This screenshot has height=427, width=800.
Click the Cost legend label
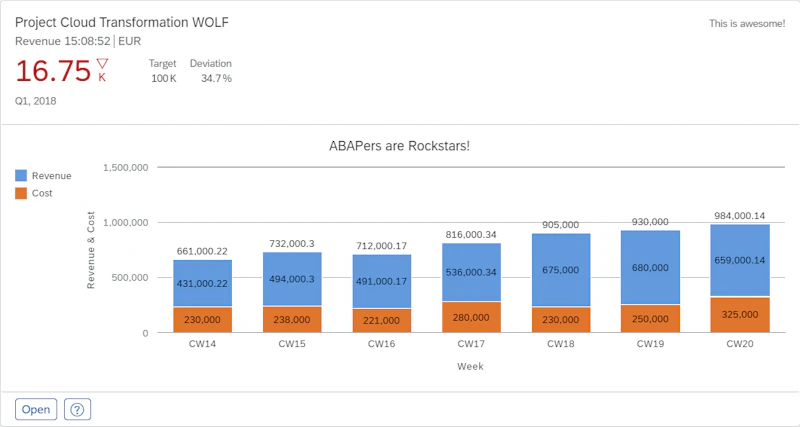(42, 193)
